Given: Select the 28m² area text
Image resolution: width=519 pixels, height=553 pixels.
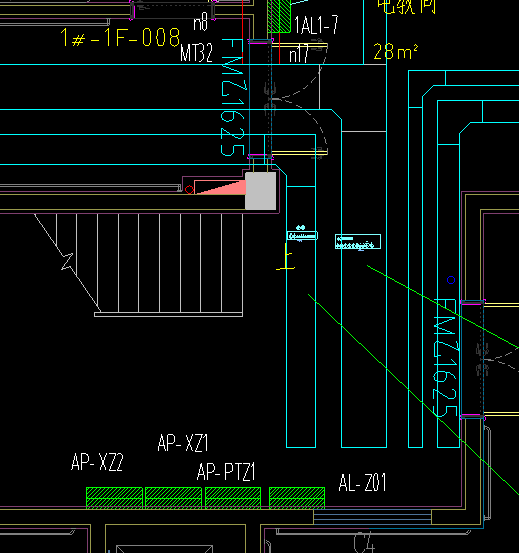Looking at the screenshot, I should click(x=396, y=52).
